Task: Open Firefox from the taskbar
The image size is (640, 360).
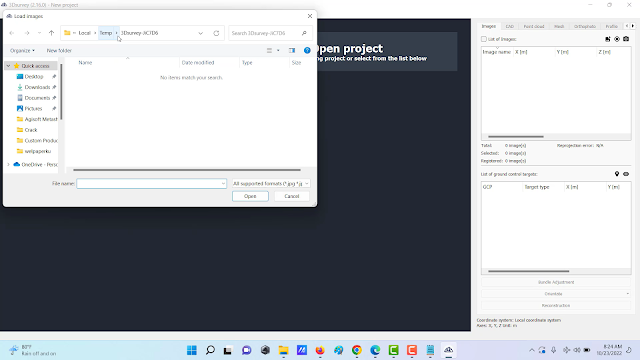Action: coord(320,350)
